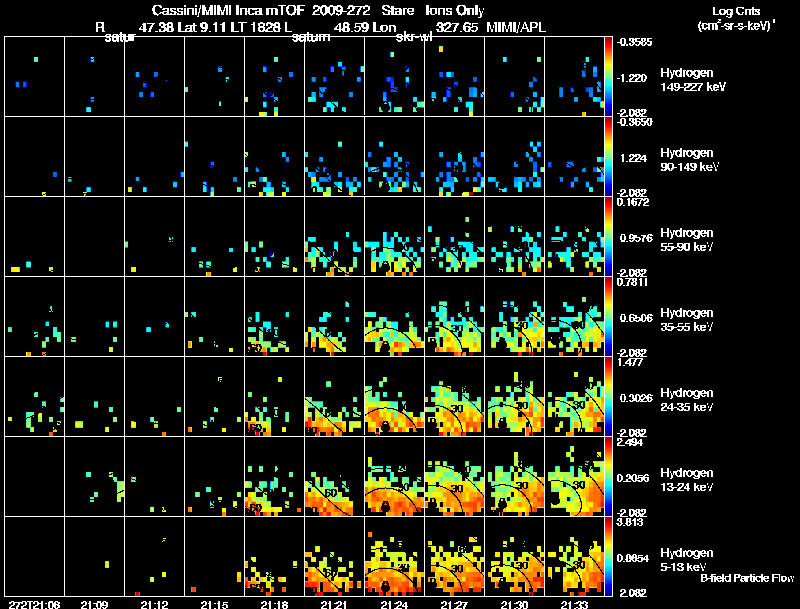800x609 pixels.
Task: Click the '48.59 Lon' header value
Action: pyautogui.click(x=366, y=27)
